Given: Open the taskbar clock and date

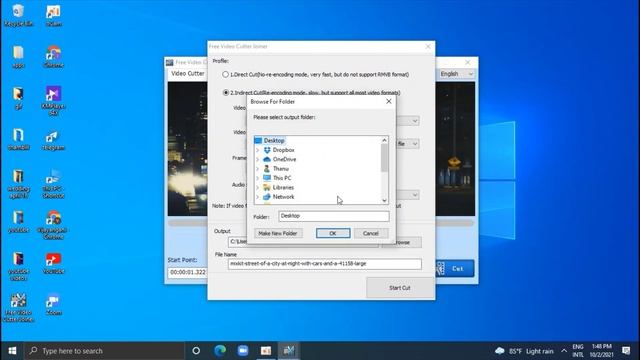Looking at the screenshot, I should tap(601, 351).
